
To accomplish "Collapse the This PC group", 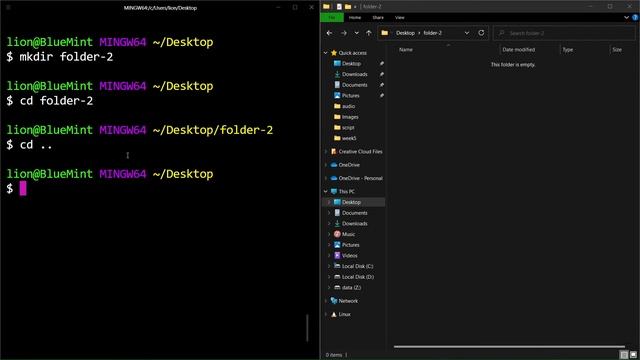I will [x=326, y=191].
